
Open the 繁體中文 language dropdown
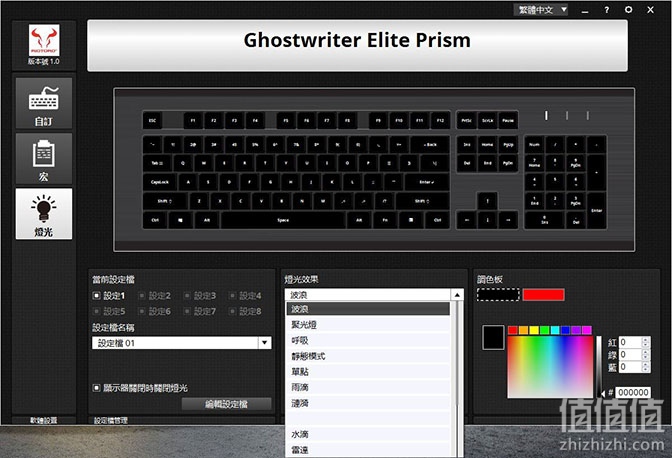(541, 10)
